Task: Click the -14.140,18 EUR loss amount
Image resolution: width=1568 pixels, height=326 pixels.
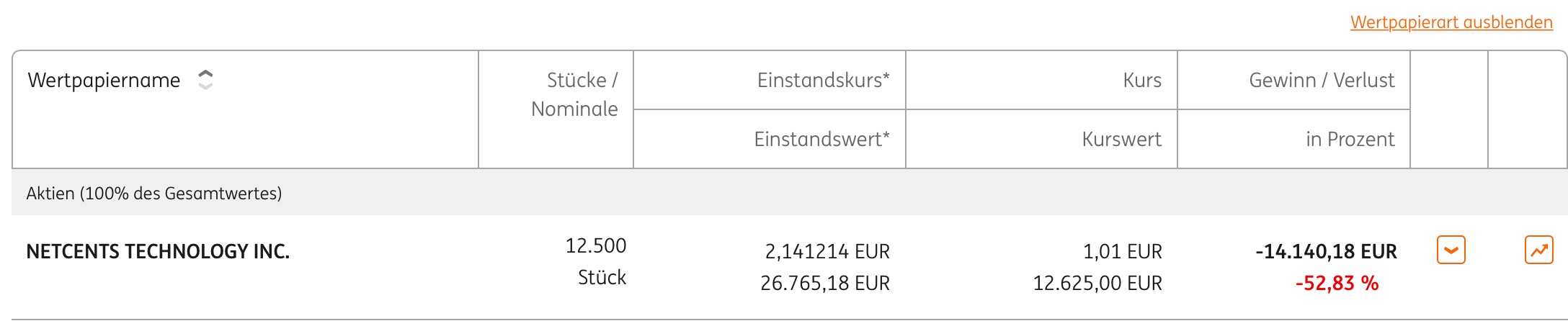Action: [x=1325, y=251]
